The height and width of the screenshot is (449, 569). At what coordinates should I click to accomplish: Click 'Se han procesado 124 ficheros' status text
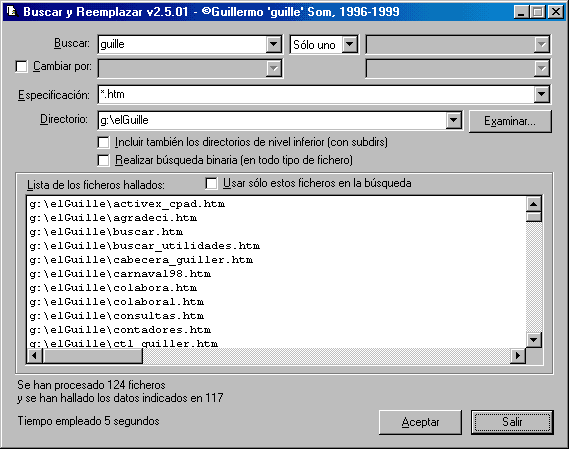[91, 385]
